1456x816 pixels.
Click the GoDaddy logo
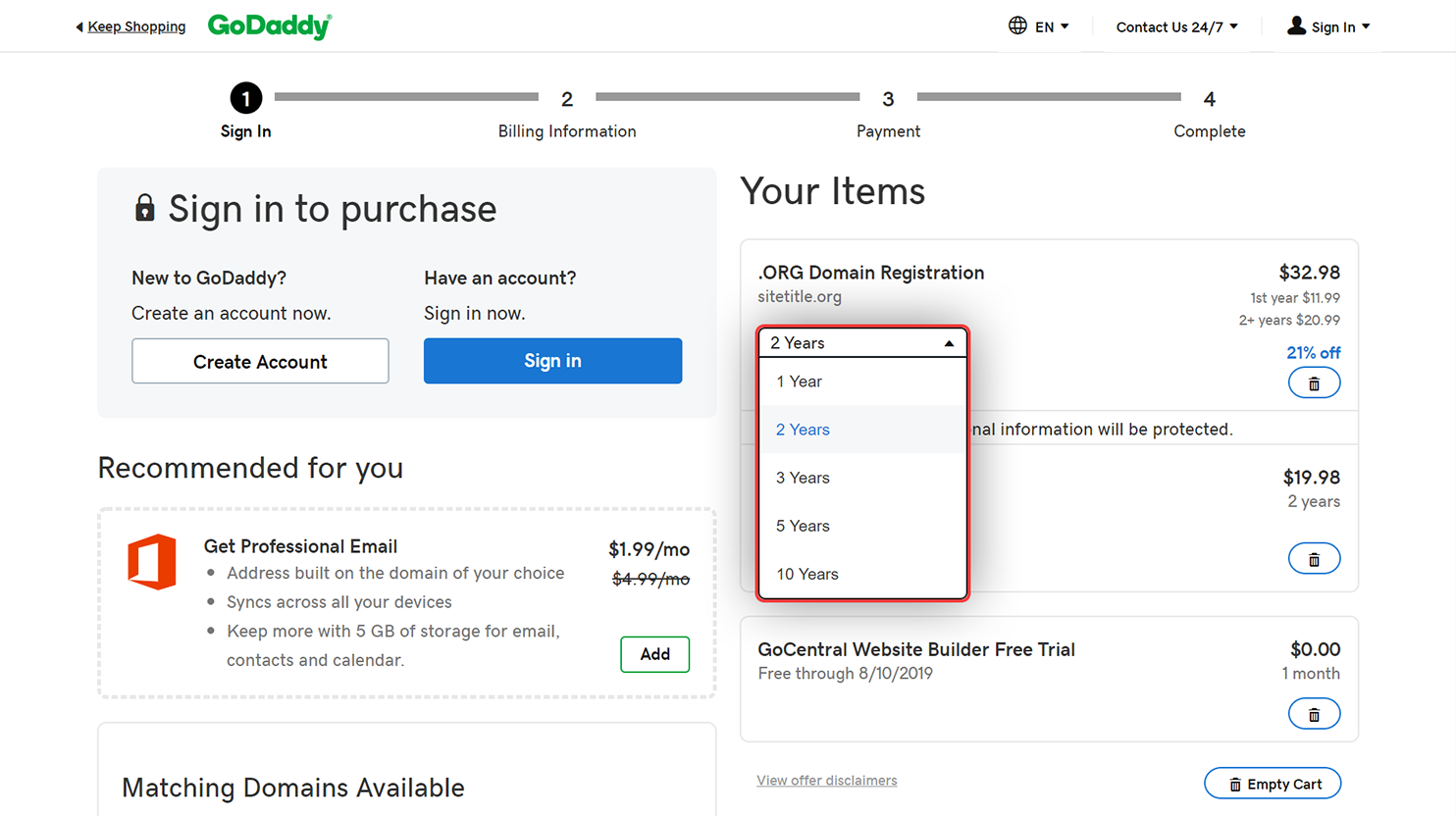[270, 26]
